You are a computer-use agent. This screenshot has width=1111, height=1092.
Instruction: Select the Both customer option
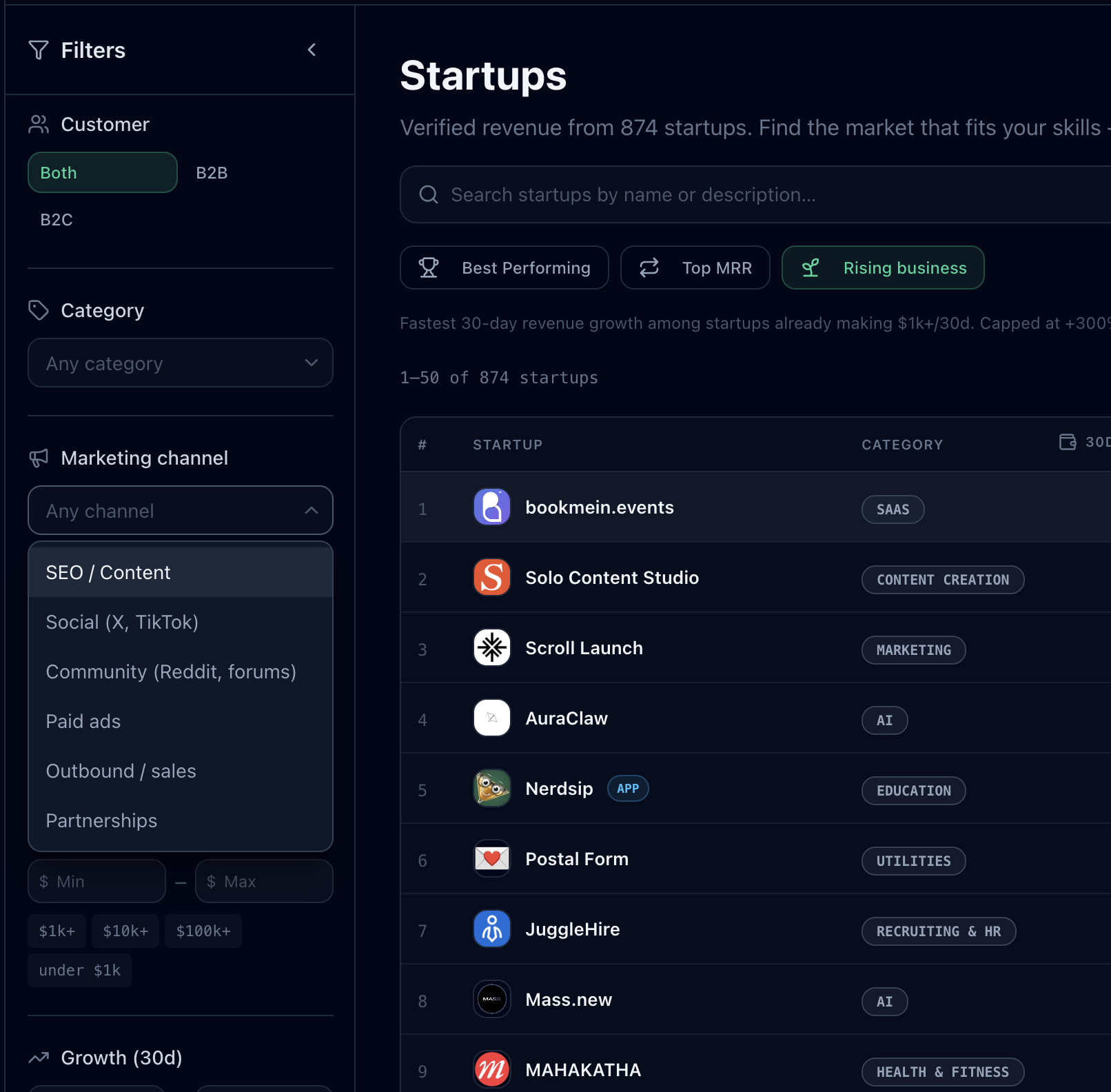point(103,172)
